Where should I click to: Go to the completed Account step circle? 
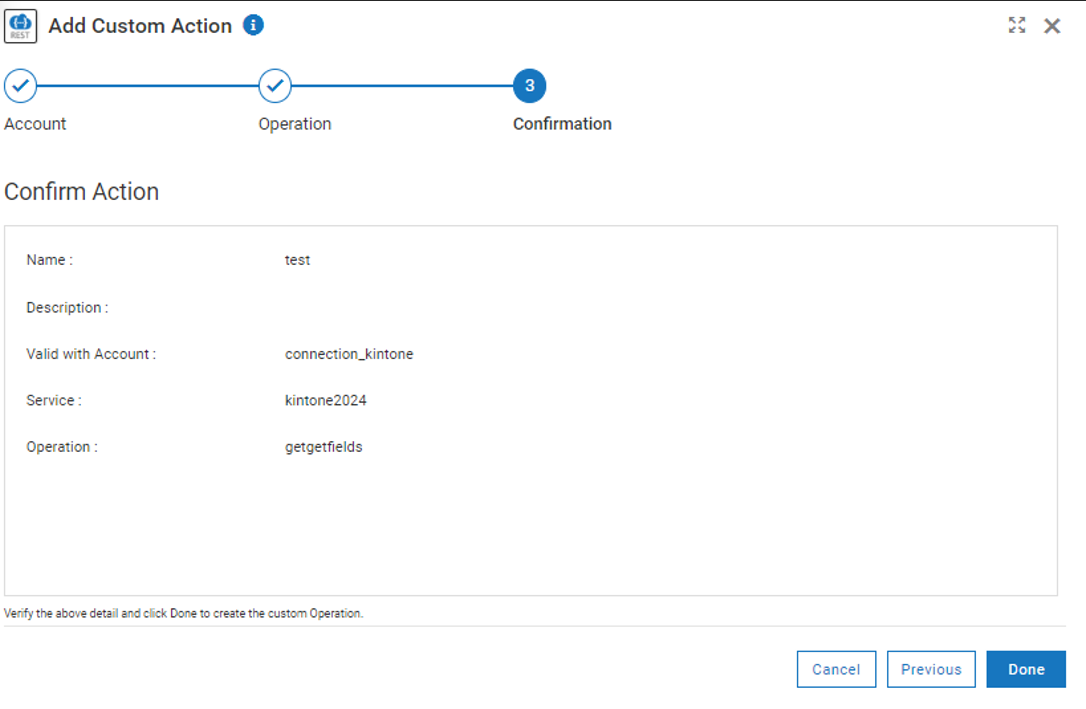point(20,86)
